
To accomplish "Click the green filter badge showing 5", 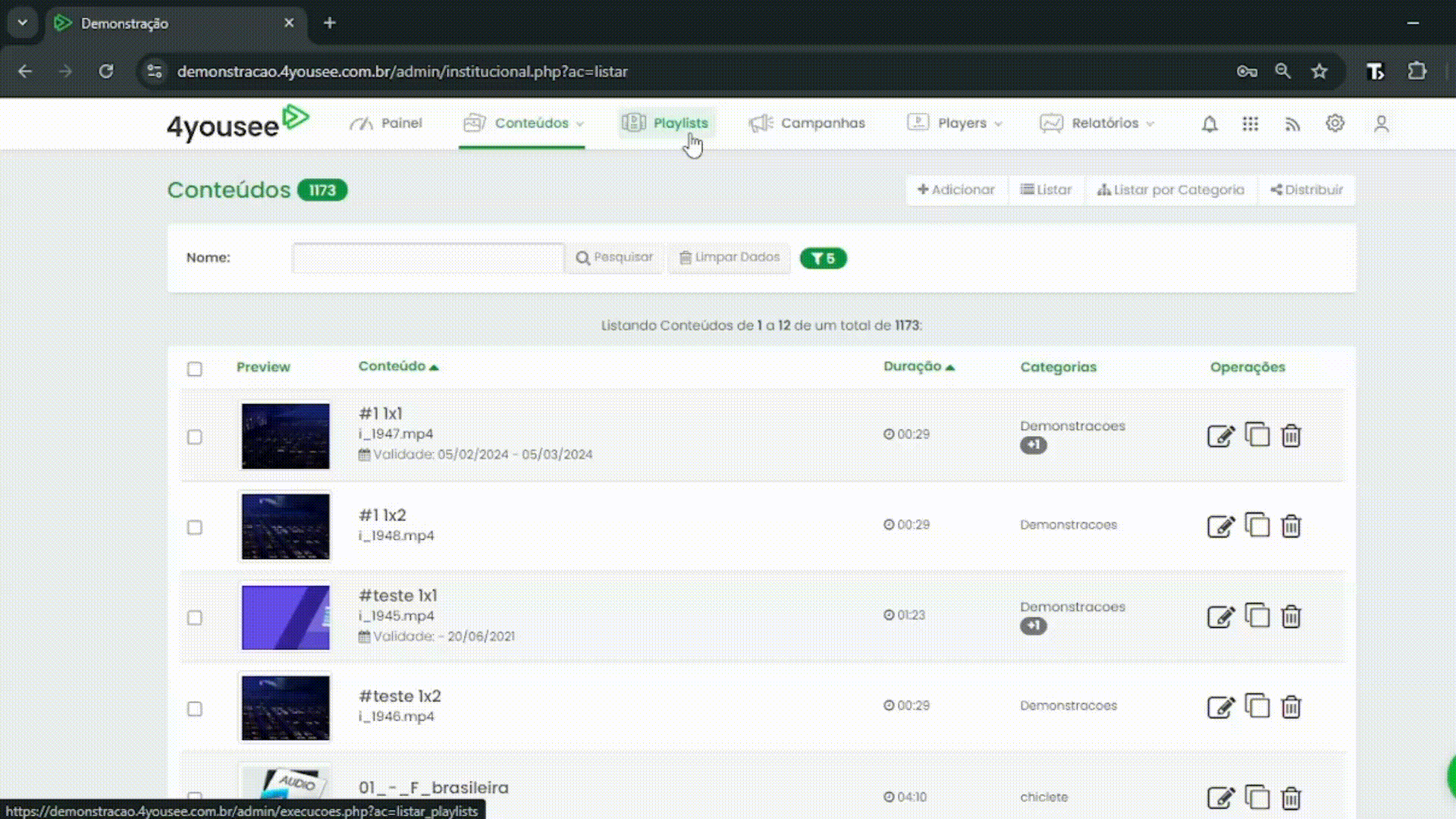I will coord(823,259).
